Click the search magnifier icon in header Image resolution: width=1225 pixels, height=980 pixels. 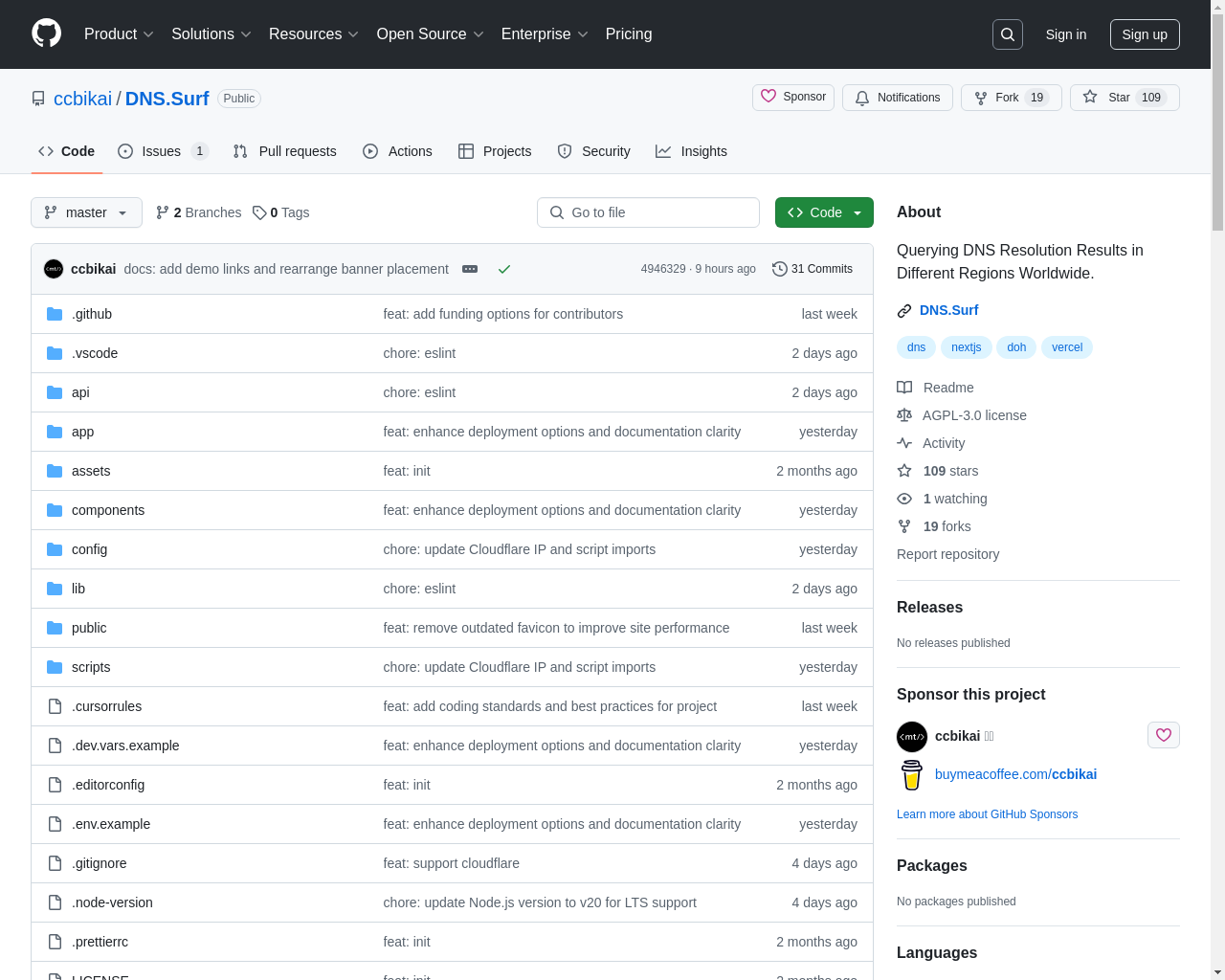[x=1008, y=34]
